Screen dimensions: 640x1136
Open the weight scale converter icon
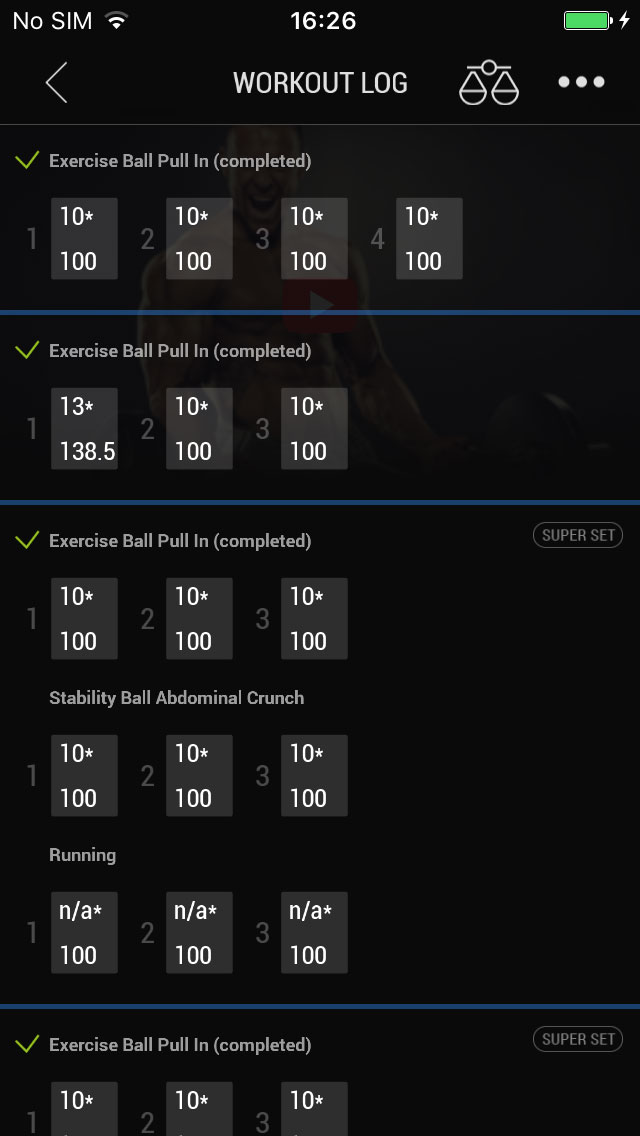(x=489, y=83)
